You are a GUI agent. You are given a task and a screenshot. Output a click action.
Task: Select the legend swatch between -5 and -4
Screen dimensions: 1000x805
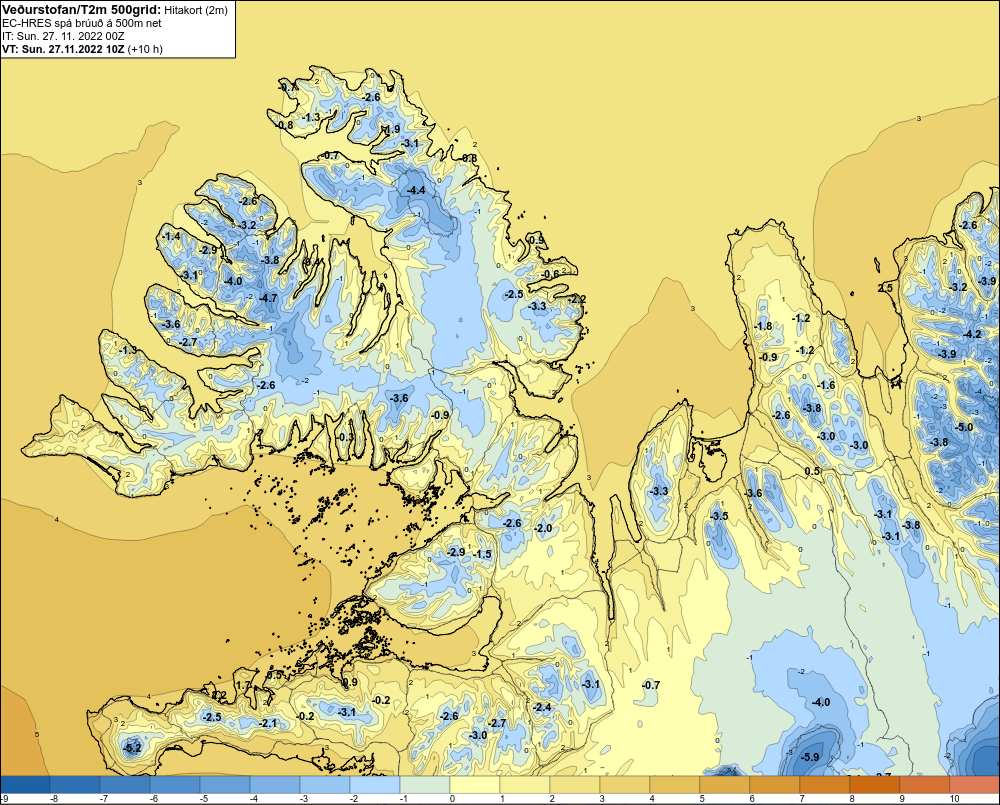pyautogui.click(x=225, y=784)
